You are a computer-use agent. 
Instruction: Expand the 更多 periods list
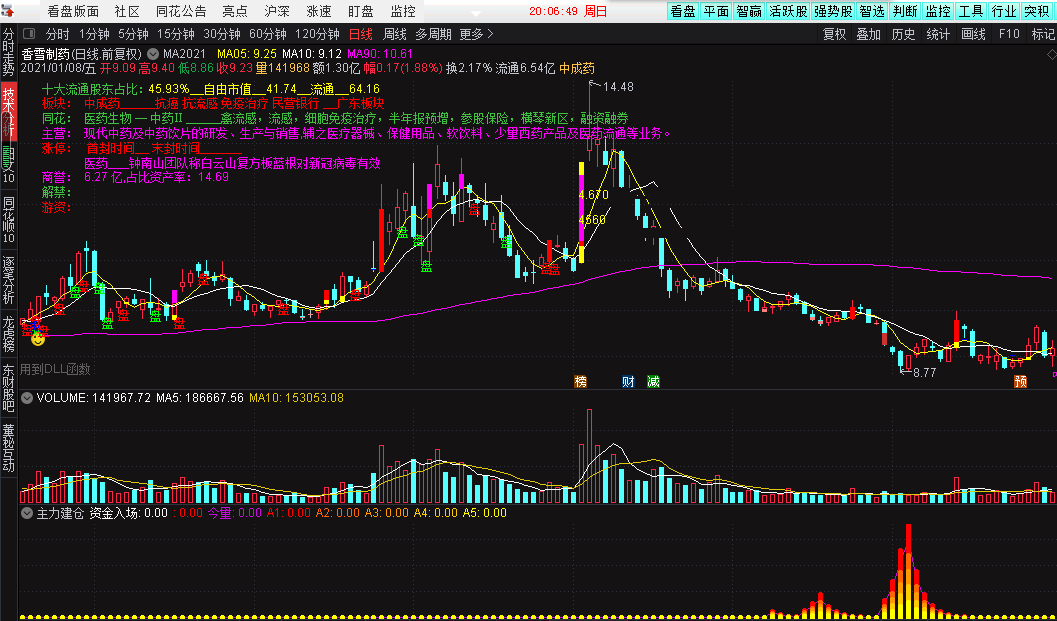pos(477,34)
